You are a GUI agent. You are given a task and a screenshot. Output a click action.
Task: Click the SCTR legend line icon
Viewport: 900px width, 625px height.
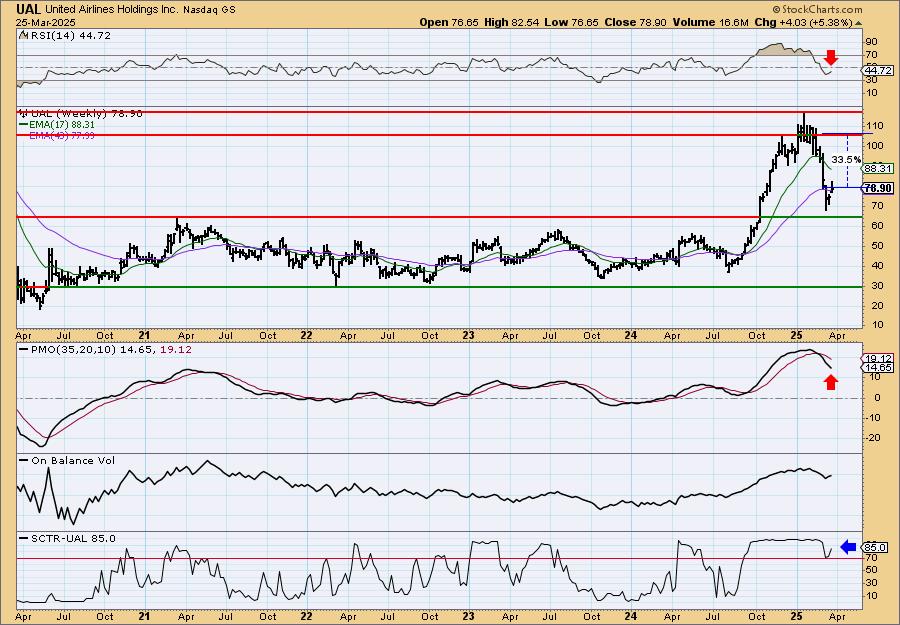coord(24,538)
